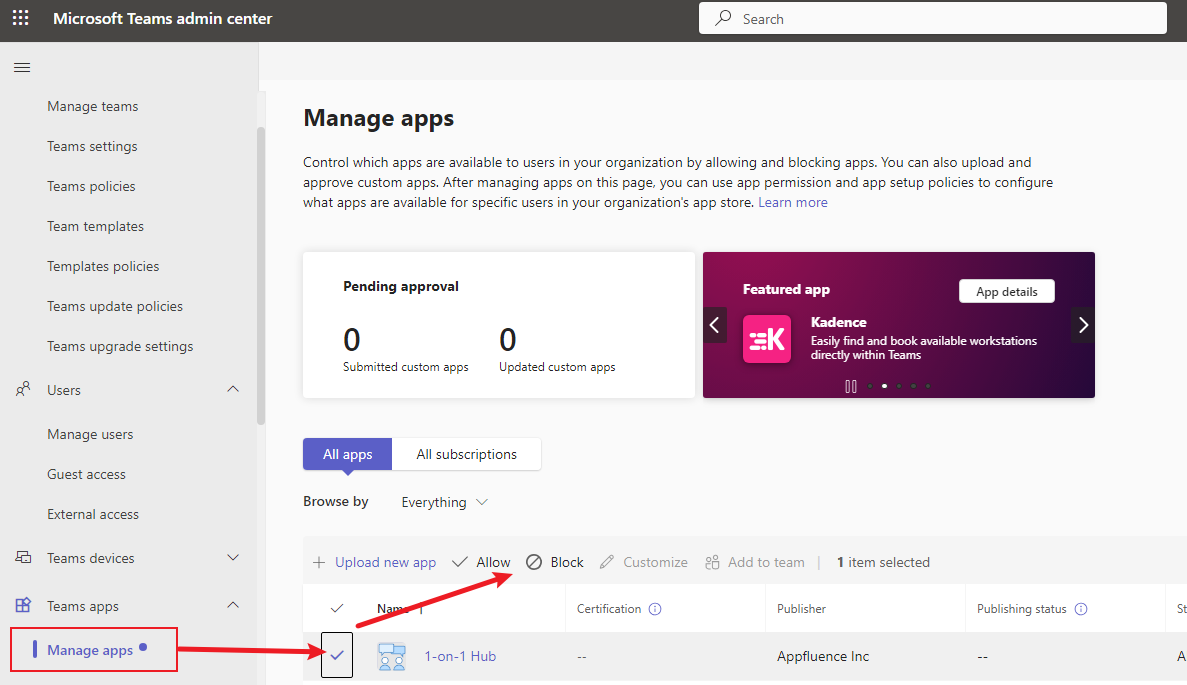Image resolution: width=1187 pixels, height=685 pixels.
Task: Open Team templates in sidebar
Action: click(95, 226)
